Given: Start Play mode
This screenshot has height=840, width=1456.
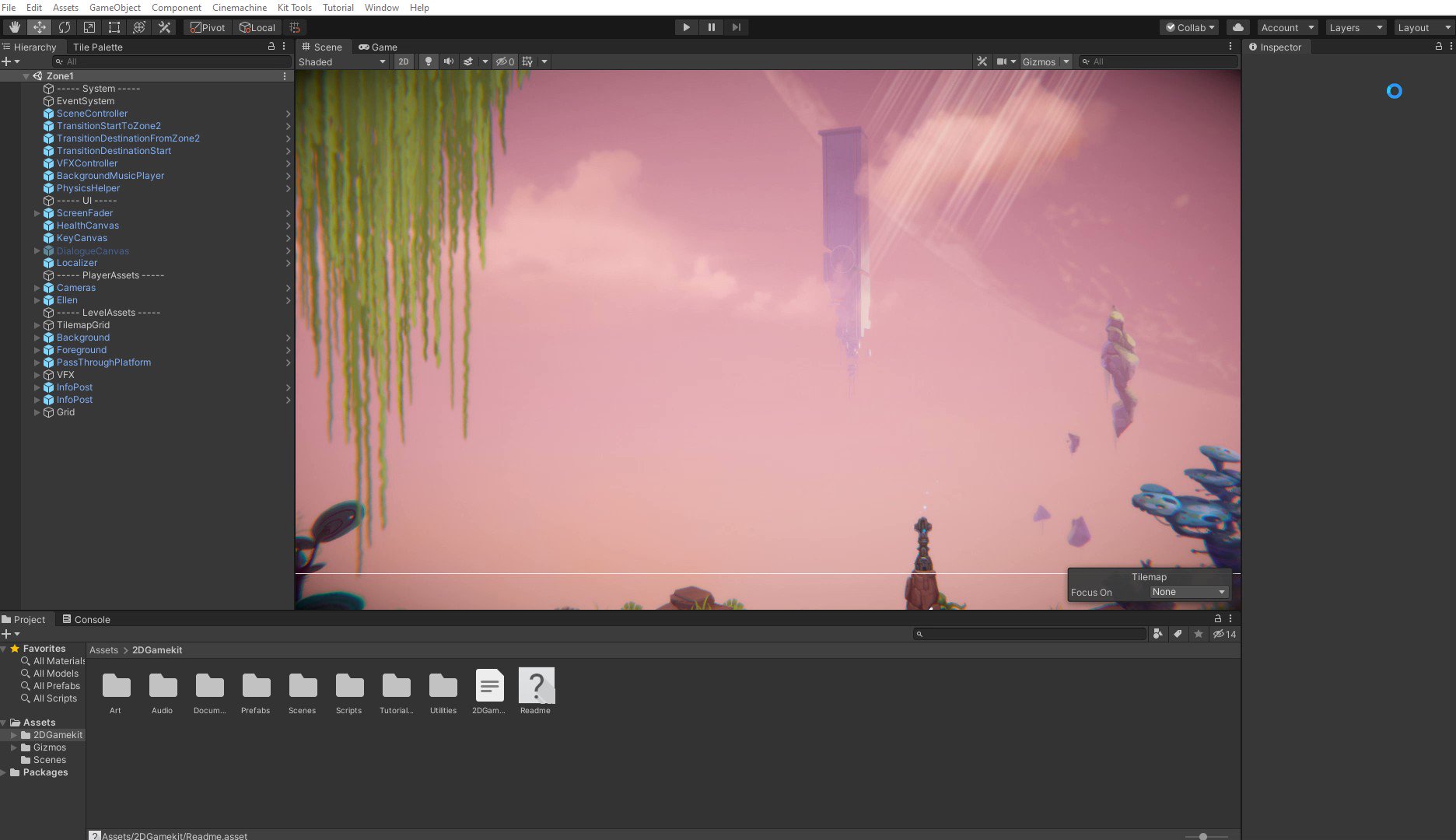Looking at the screenshot, I should (x=686, y=27).
